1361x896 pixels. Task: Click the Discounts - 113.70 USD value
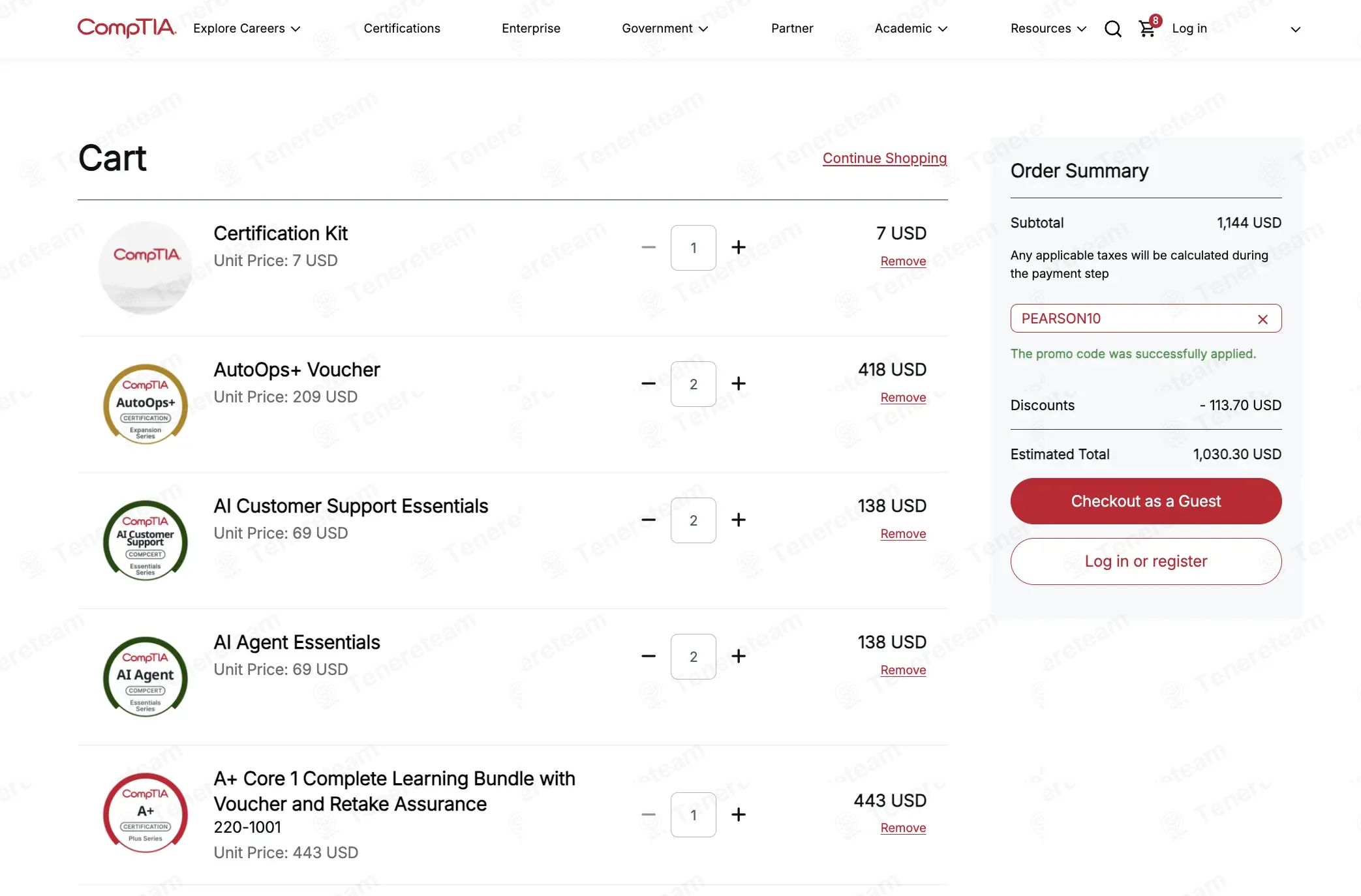(x=1240, y=406)
